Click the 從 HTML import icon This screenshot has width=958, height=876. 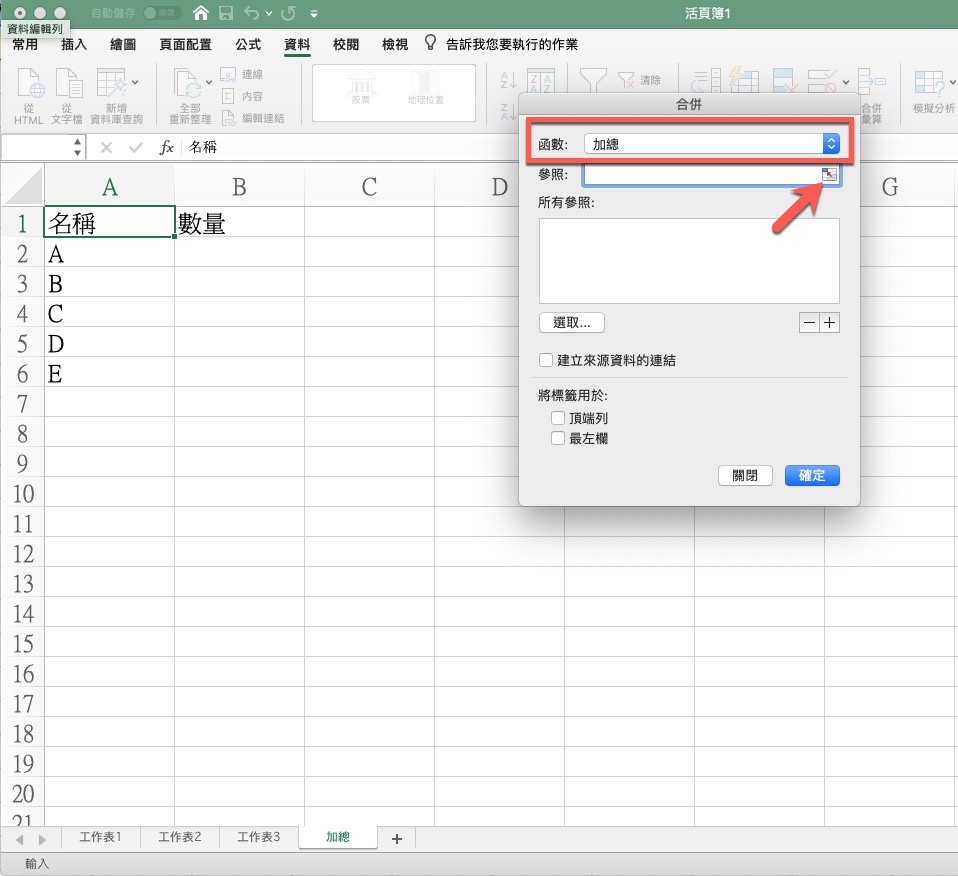click(29, 84)
